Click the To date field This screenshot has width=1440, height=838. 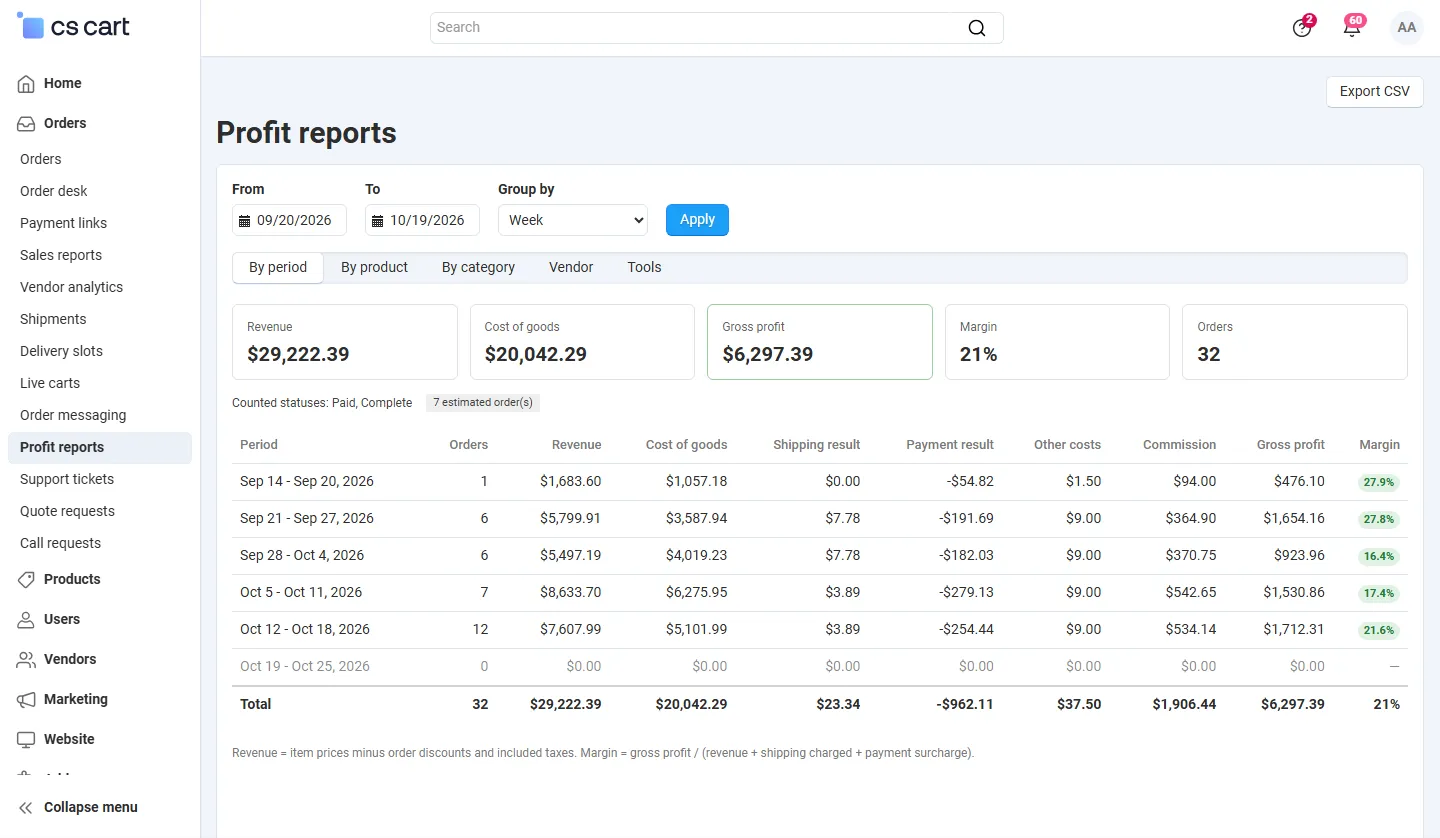click(422, 220)
